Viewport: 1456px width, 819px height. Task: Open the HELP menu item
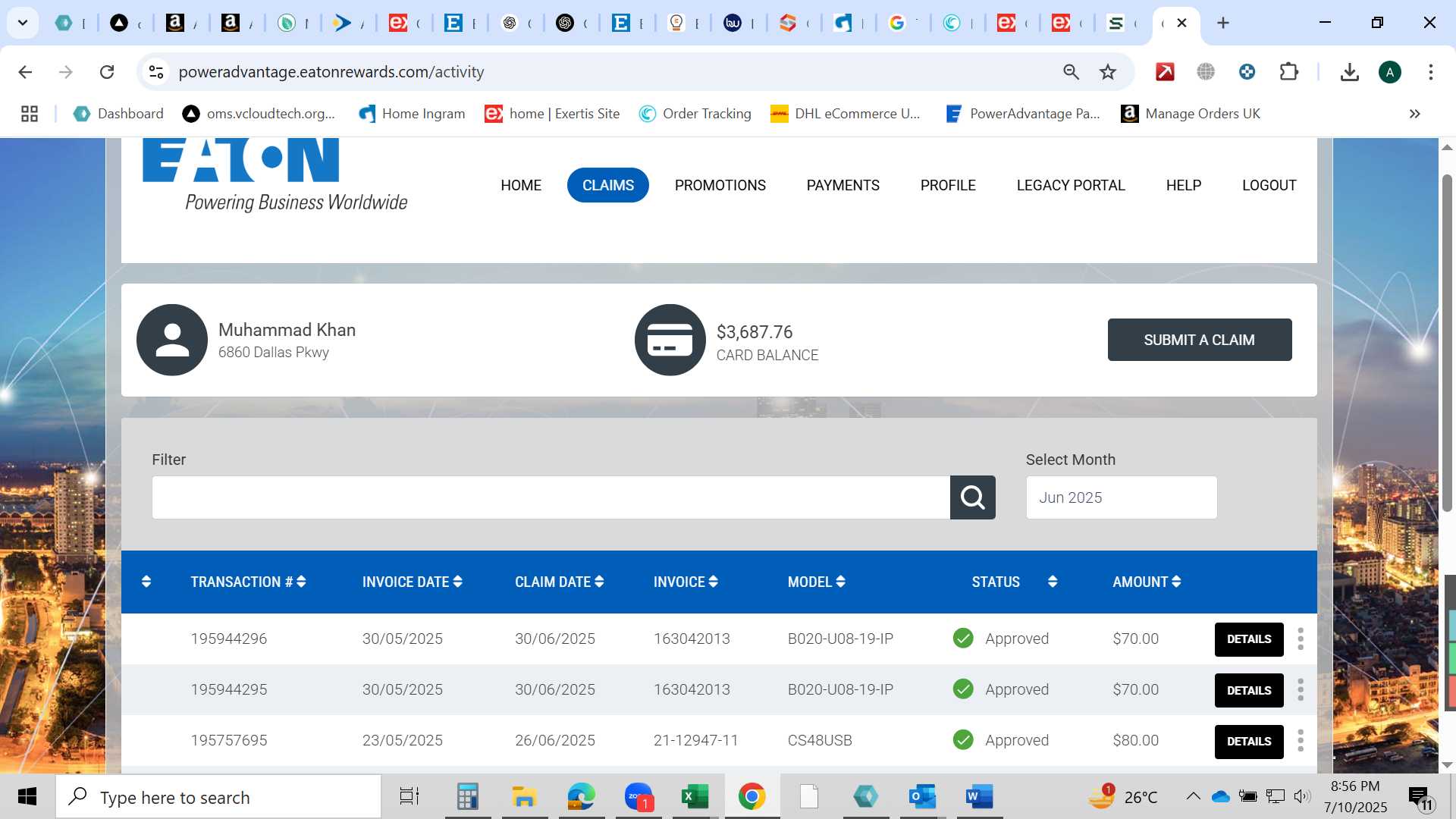coord(1184,185)
